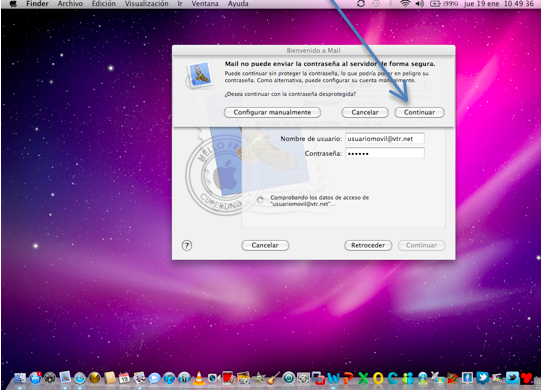Open the red heart app in Dock
Viewport: 541px width, 390px height.
pyautogui.click(x=527, y=378)
